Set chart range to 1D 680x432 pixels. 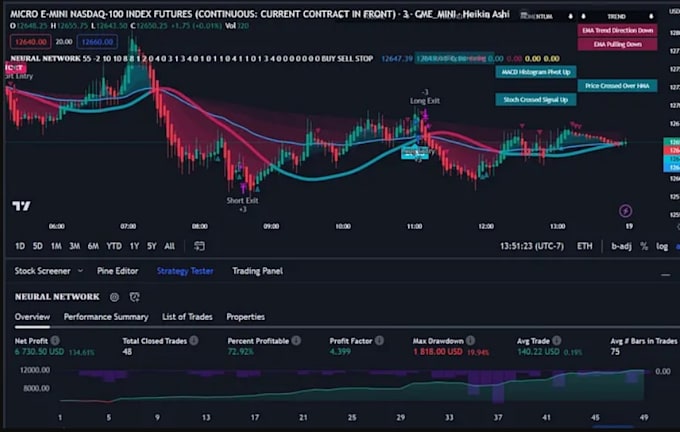20,246
